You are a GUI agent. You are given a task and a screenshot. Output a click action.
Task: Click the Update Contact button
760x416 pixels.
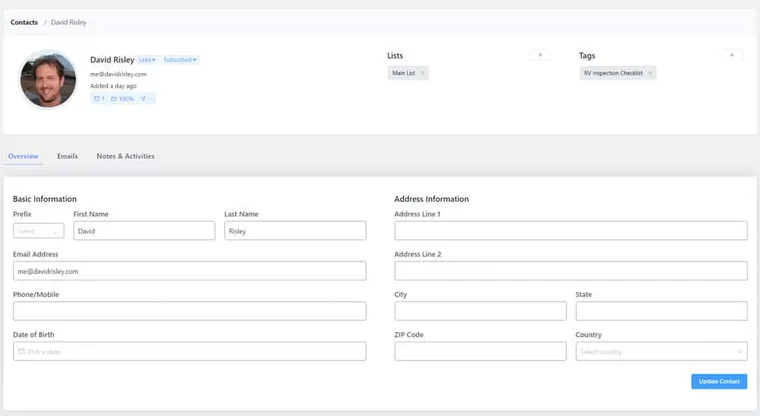(719, 382)
